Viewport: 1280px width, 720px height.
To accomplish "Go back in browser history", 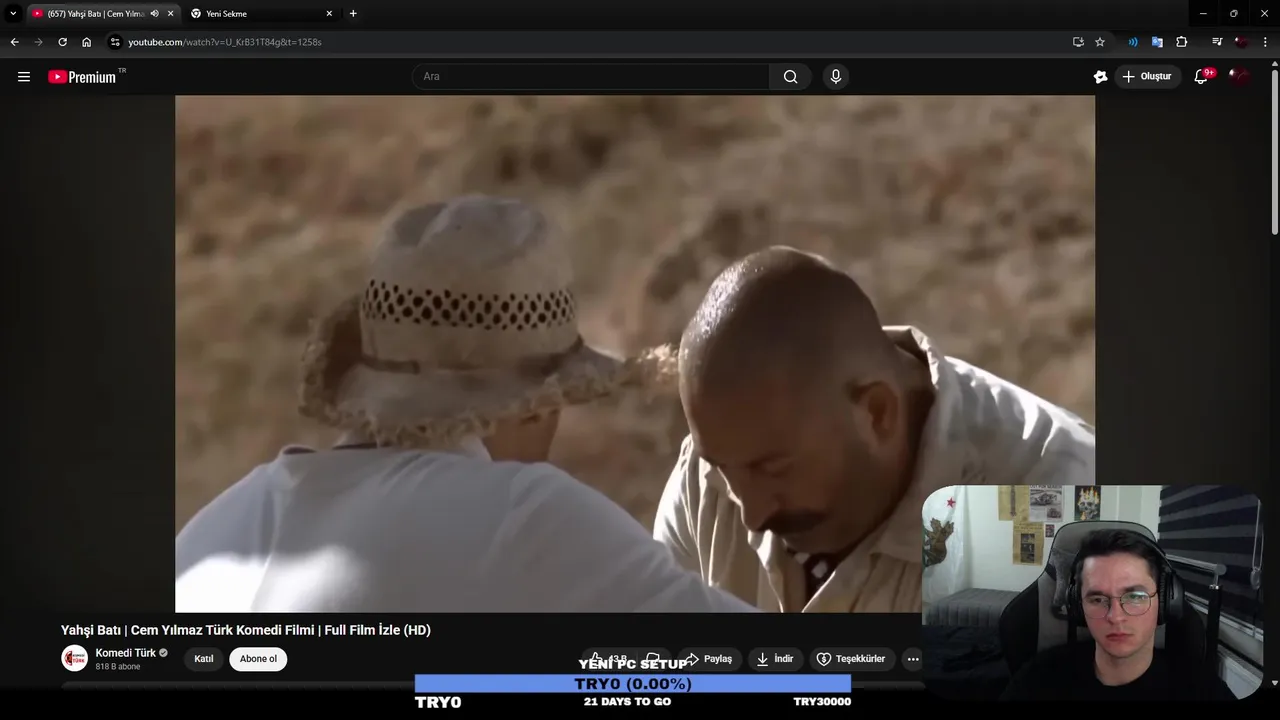I will pos(14,42).
